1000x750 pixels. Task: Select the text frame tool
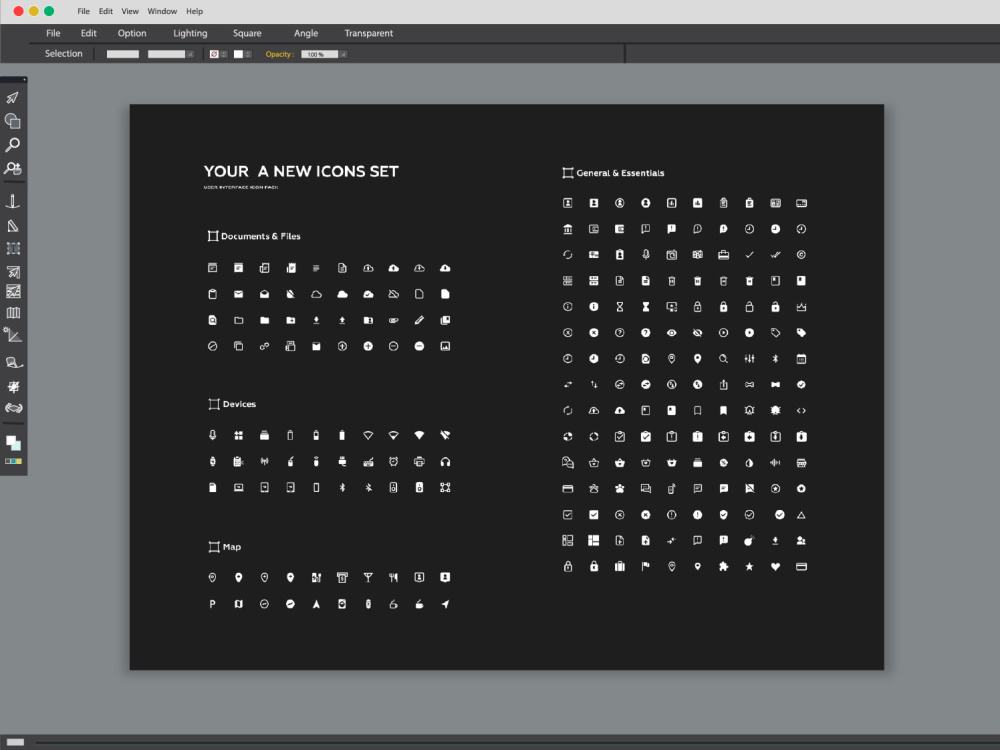pos(13,249)
